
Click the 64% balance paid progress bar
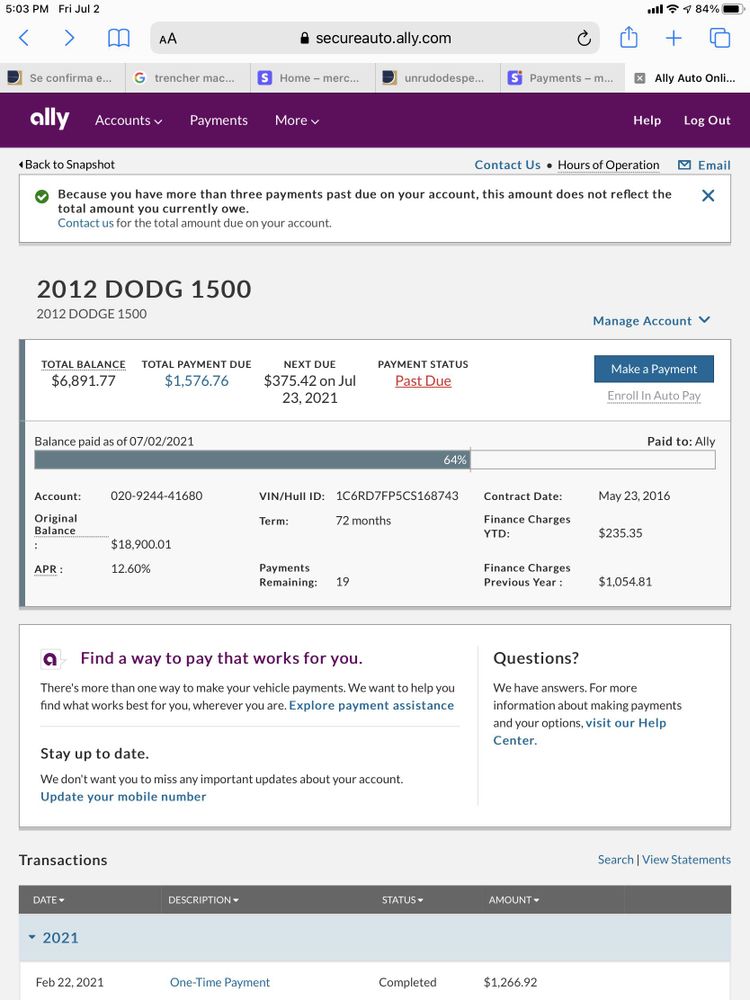click(374, 460)
